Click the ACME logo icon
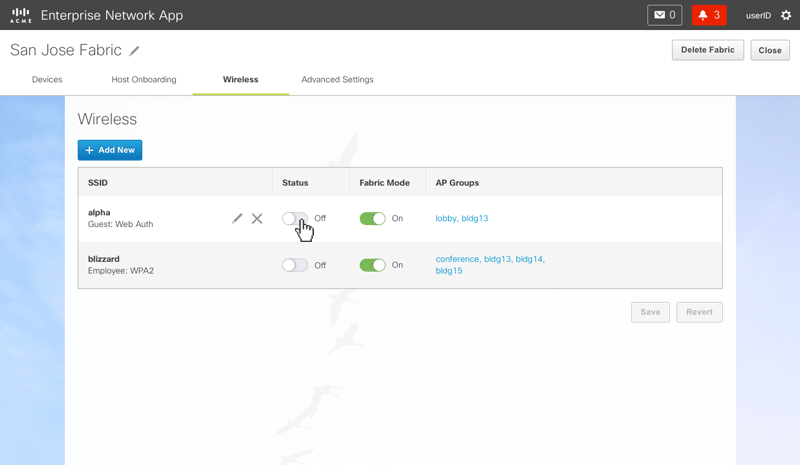Image resolution: width=800 pixels, height=465 pixels. pos(20,15)
